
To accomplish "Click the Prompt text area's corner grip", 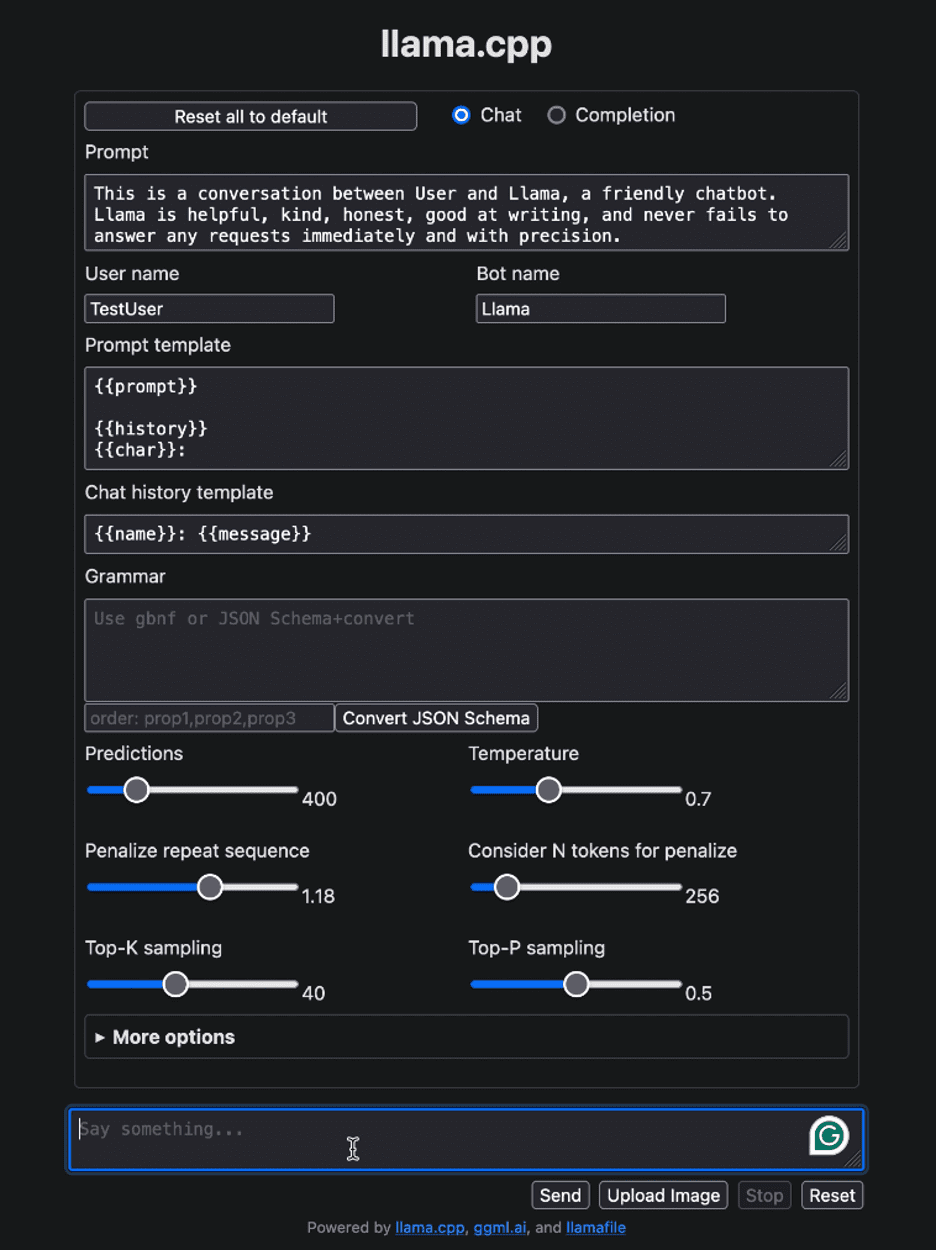I will point(839,240).
